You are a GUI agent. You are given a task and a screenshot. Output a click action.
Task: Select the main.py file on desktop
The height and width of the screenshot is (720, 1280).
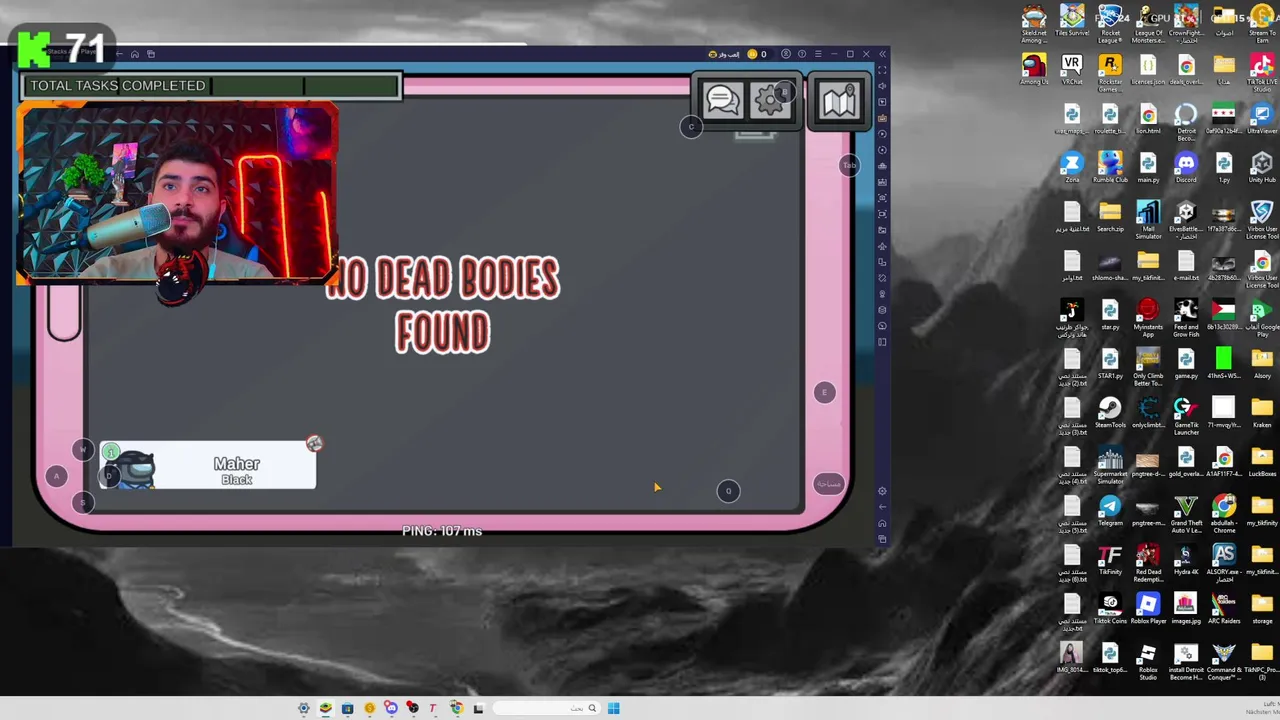[1148, 168]
